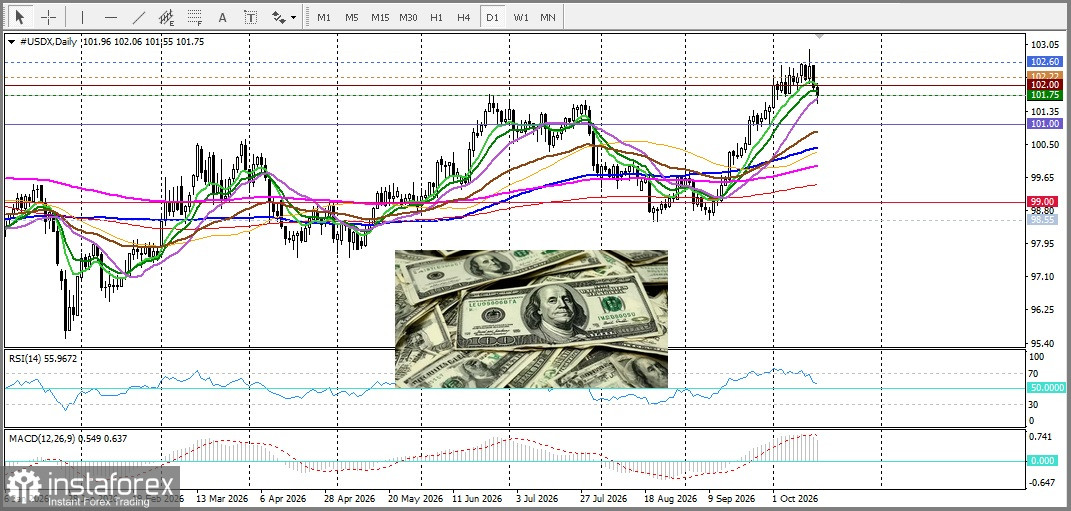Click the 100.50 price scale value
1071x511 pixels.
point(1044,145)
